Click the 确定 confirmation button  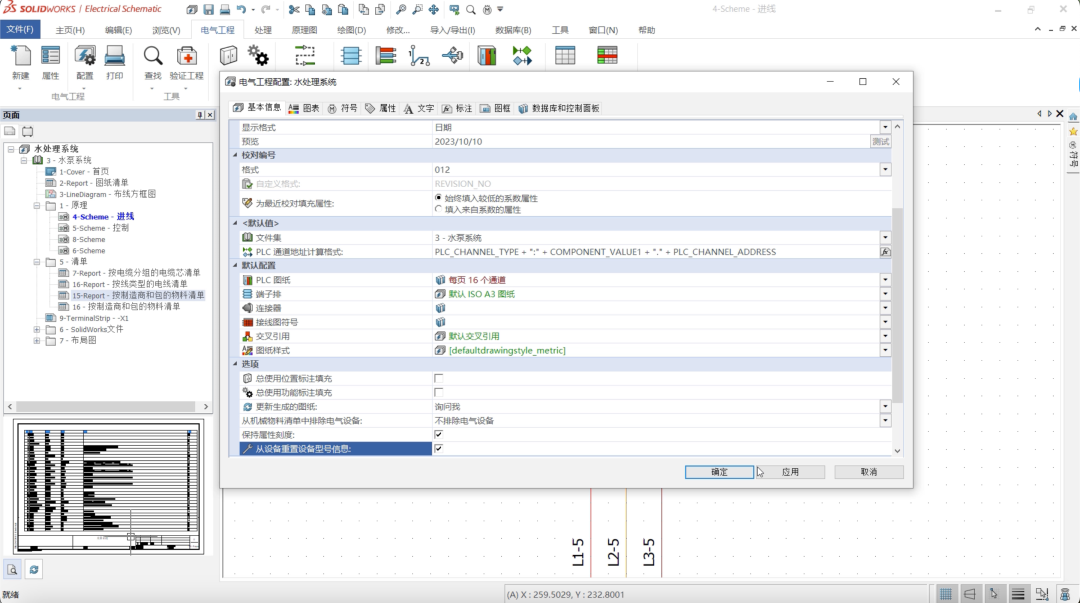[x=718, y=471]
